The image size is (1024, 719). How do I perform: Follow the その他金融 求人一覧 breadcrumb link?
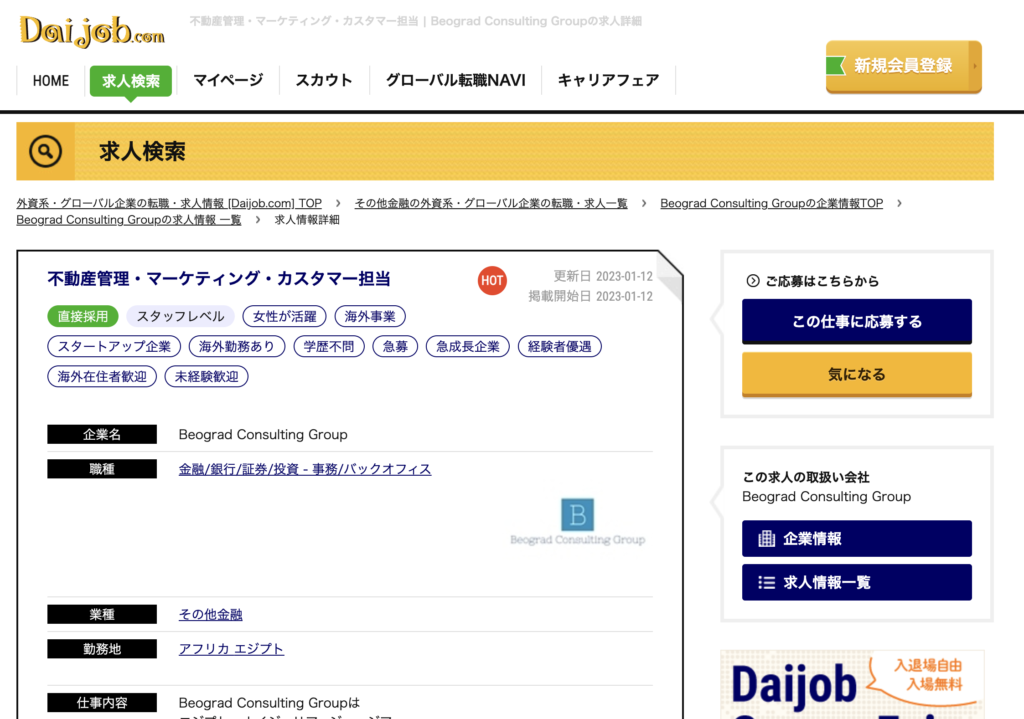(491, 203)
